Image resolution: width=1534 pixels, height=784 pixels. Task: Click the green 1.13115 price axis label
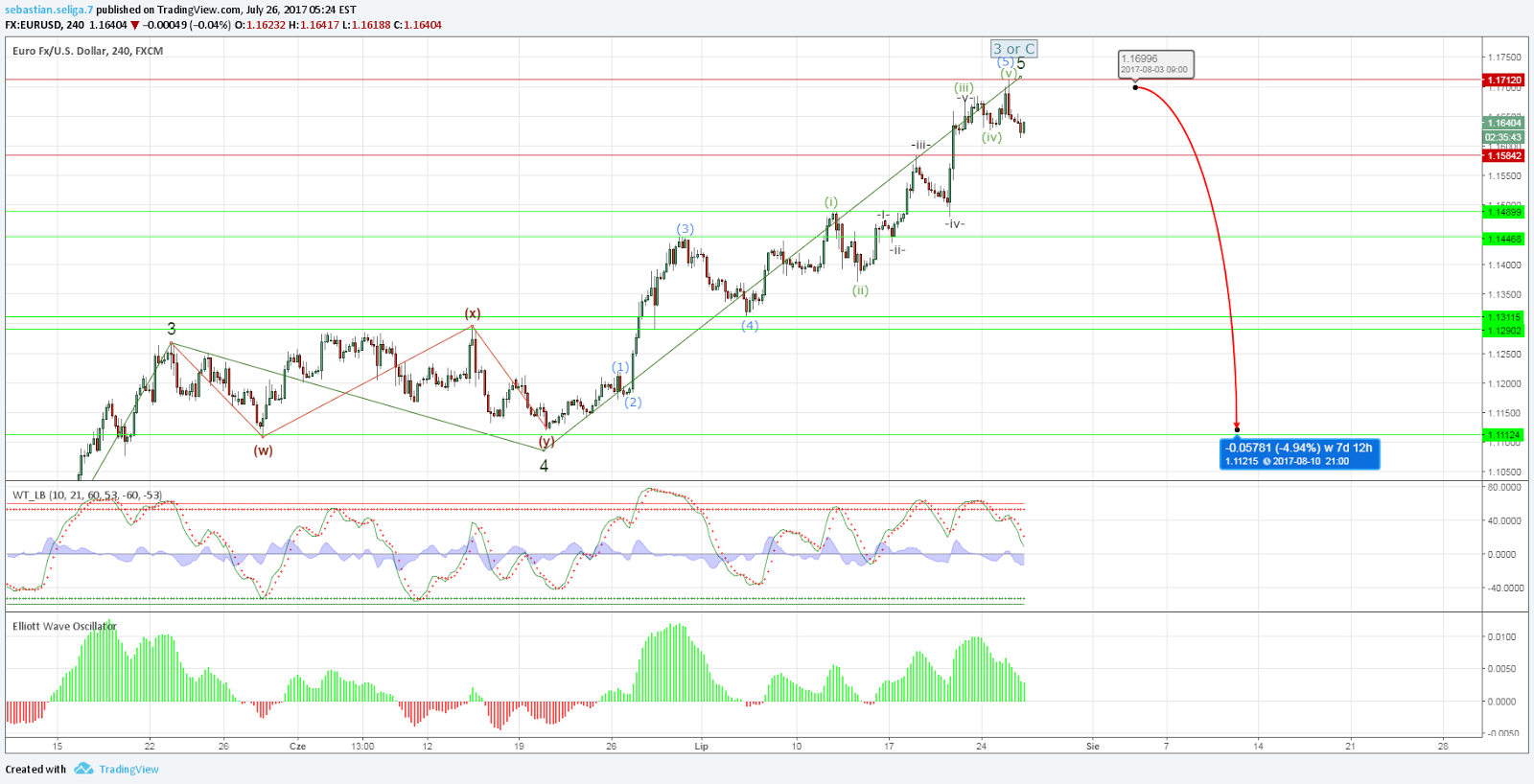point(1503,317)
